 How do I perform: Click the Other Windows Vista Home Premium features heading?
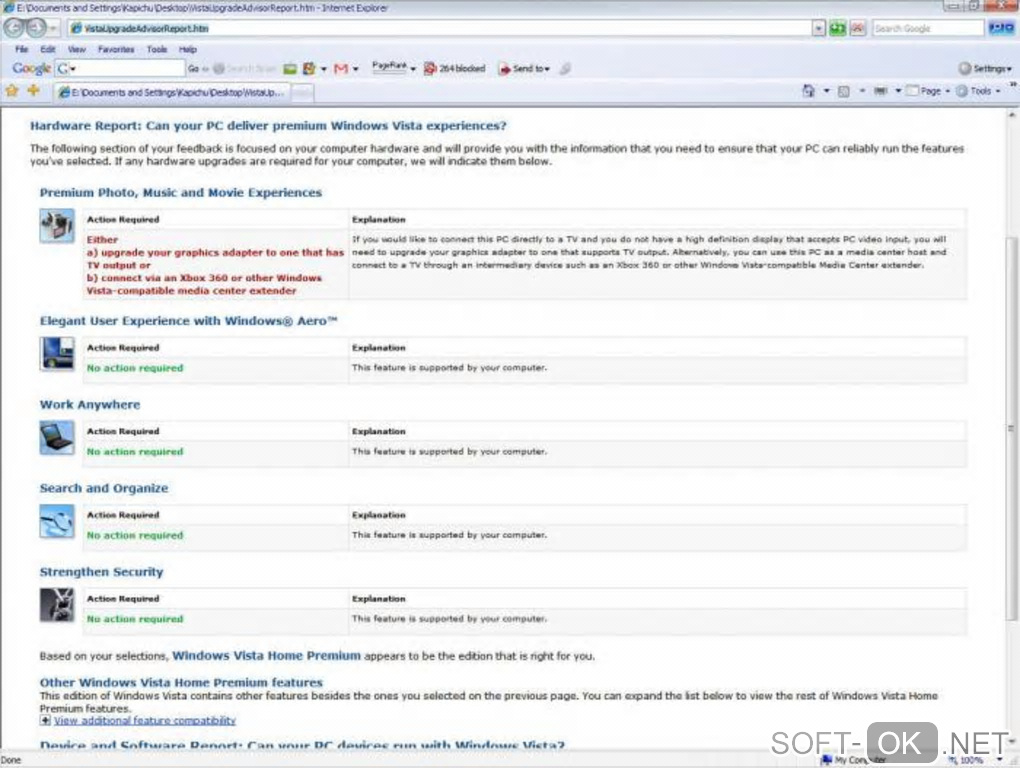point(181,682)
